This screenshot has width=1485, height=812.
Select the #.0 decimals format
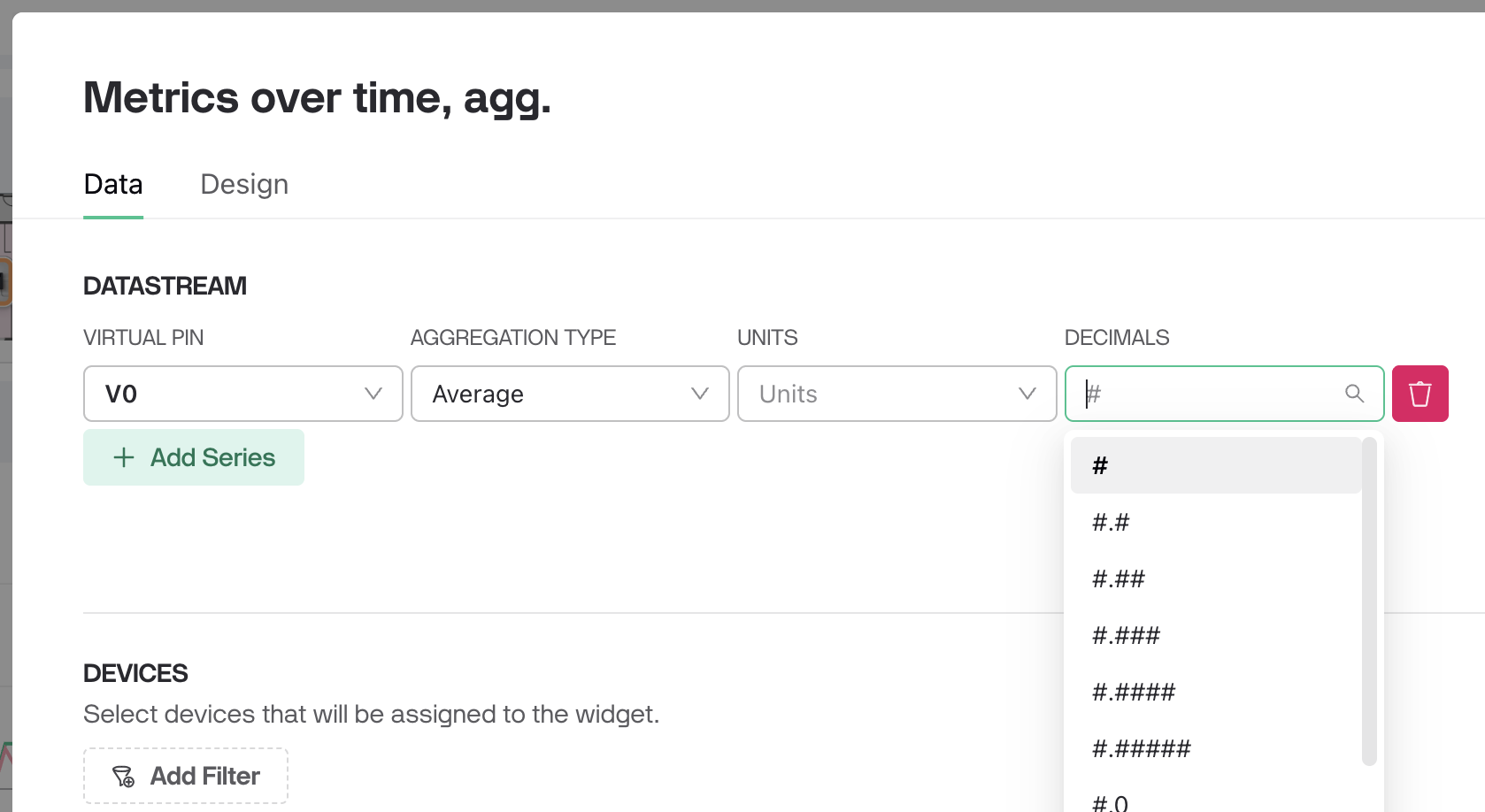[1215, 801]
